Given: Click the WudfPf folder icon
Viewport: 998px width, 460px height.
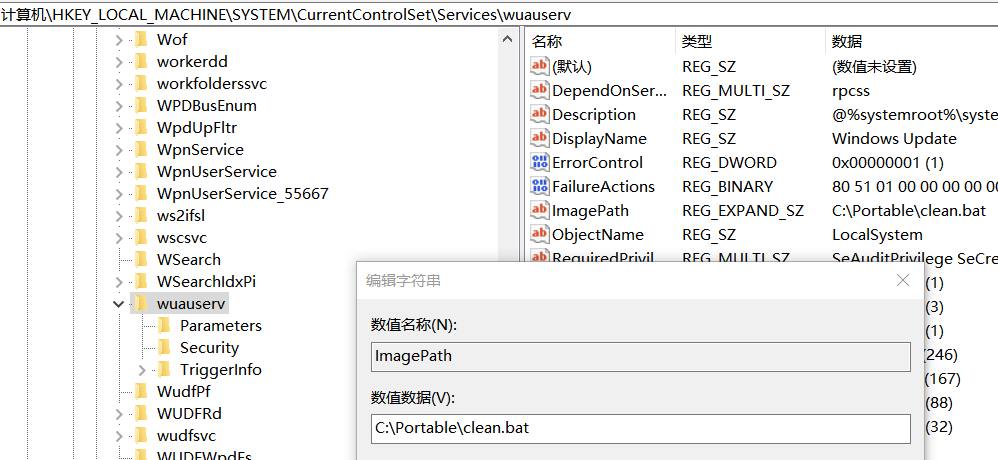Looking at the screenshot, I should tap(141, 391).
